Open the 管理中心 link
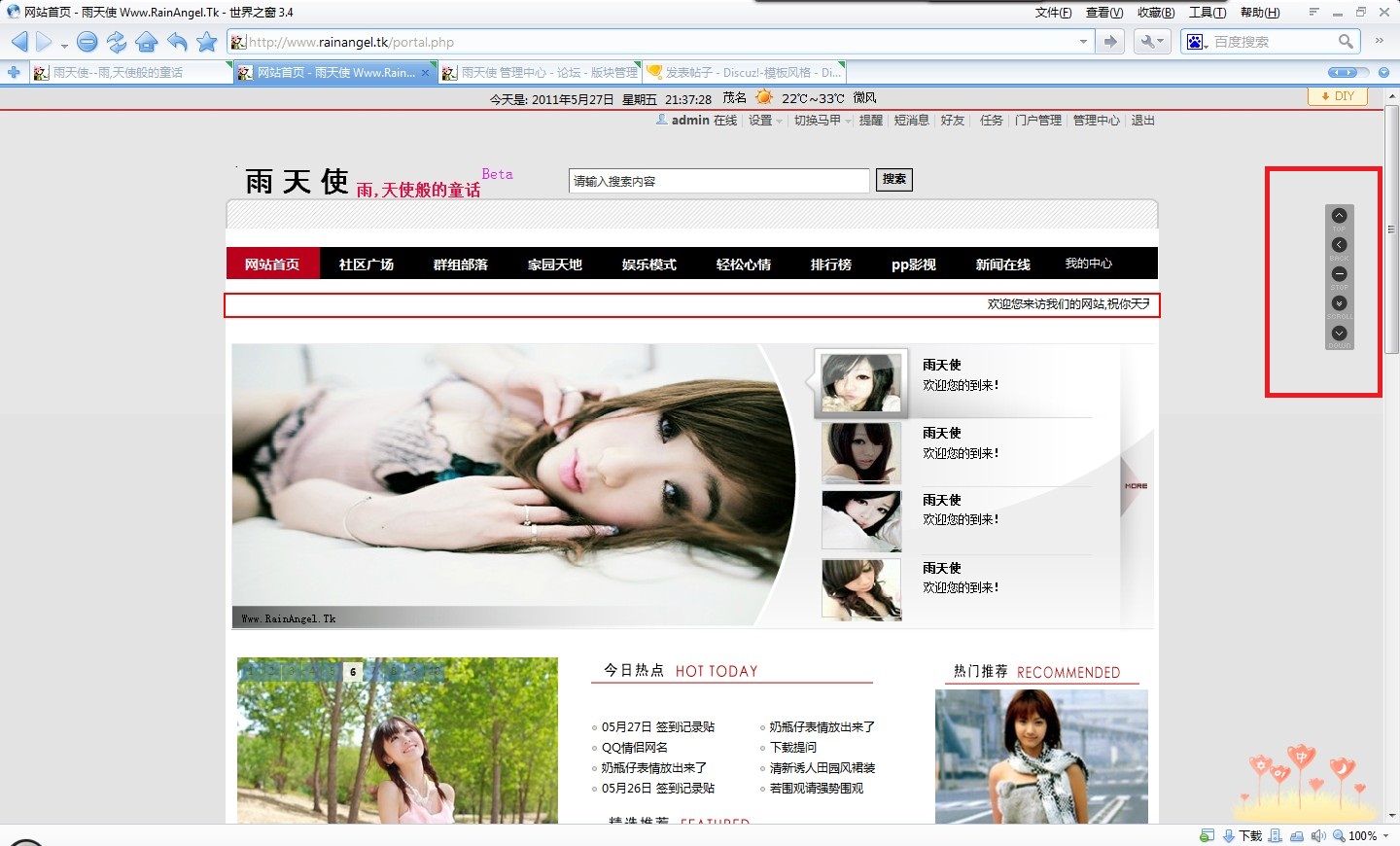Screen dimensions: 1400x846 [x=1097, y=121]
